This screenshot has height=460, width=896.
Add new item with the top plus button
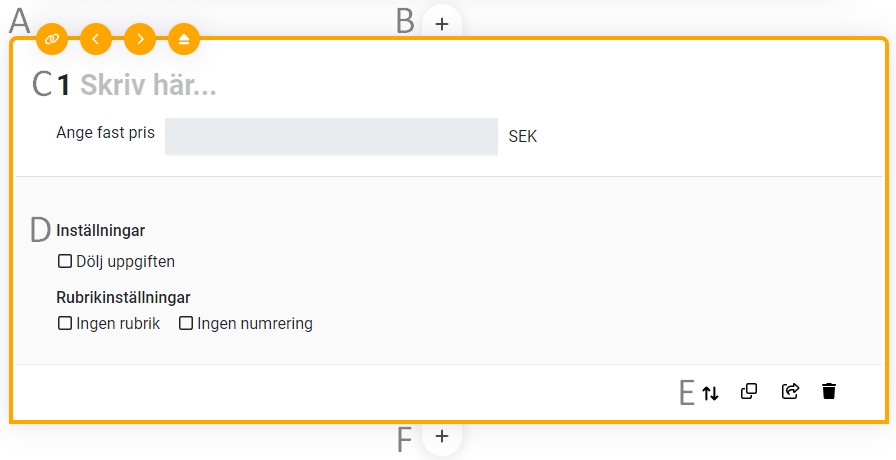pyautogui.click(x=442, y=22)
